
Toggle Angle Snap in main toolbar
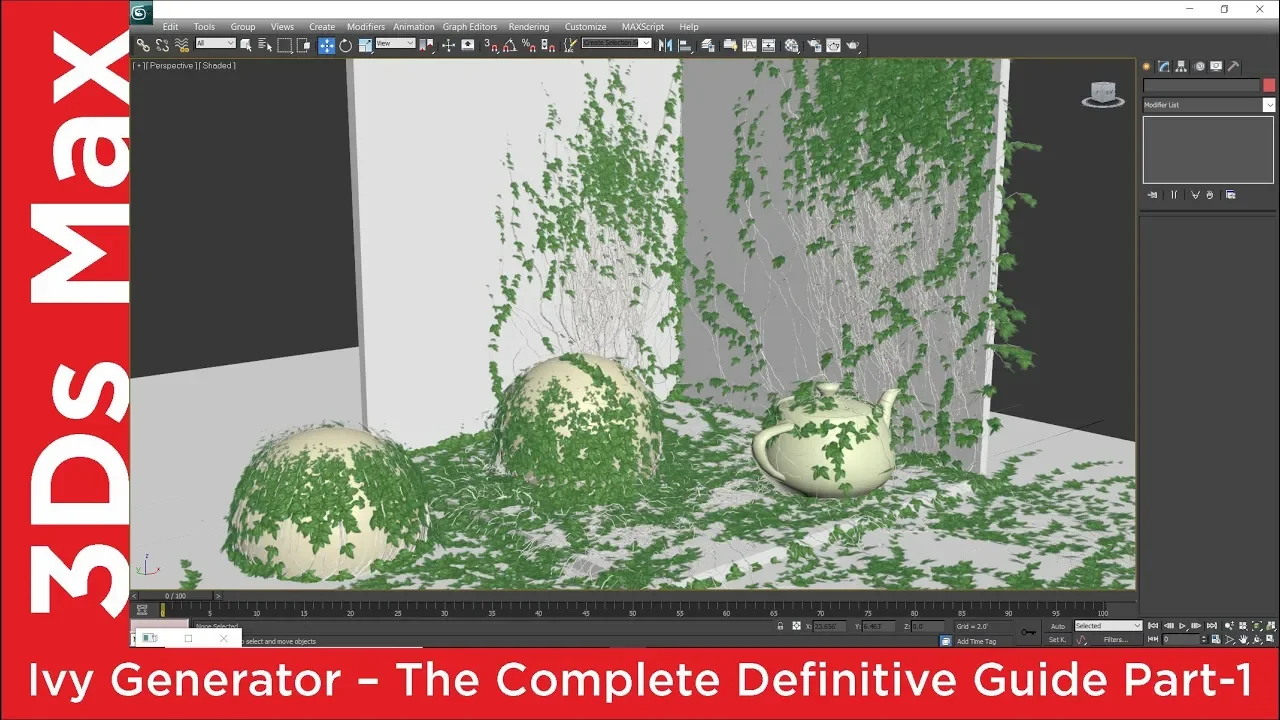point(510,45)
